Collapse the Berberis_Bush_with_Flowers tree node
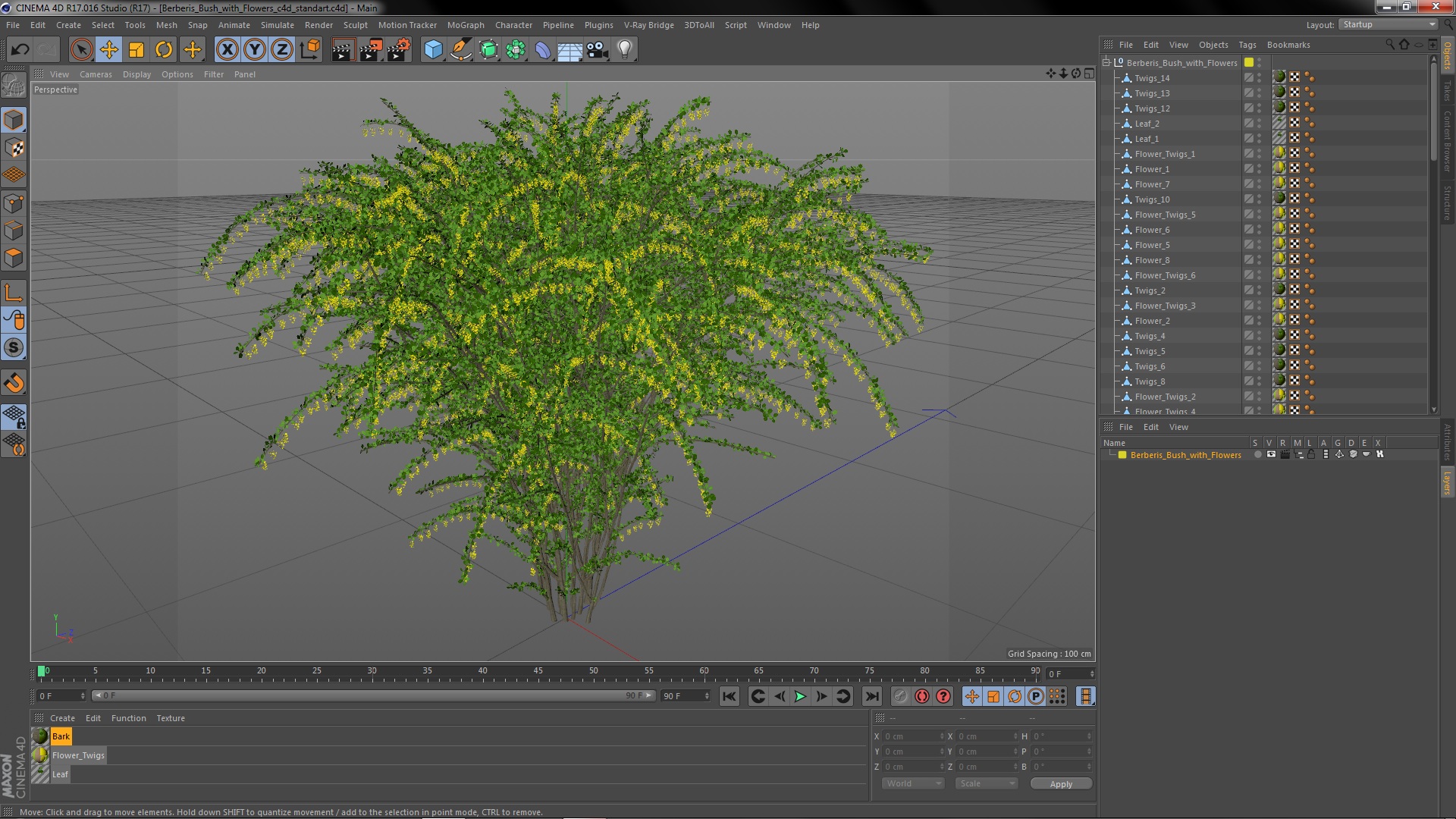 pos(1106,62)
